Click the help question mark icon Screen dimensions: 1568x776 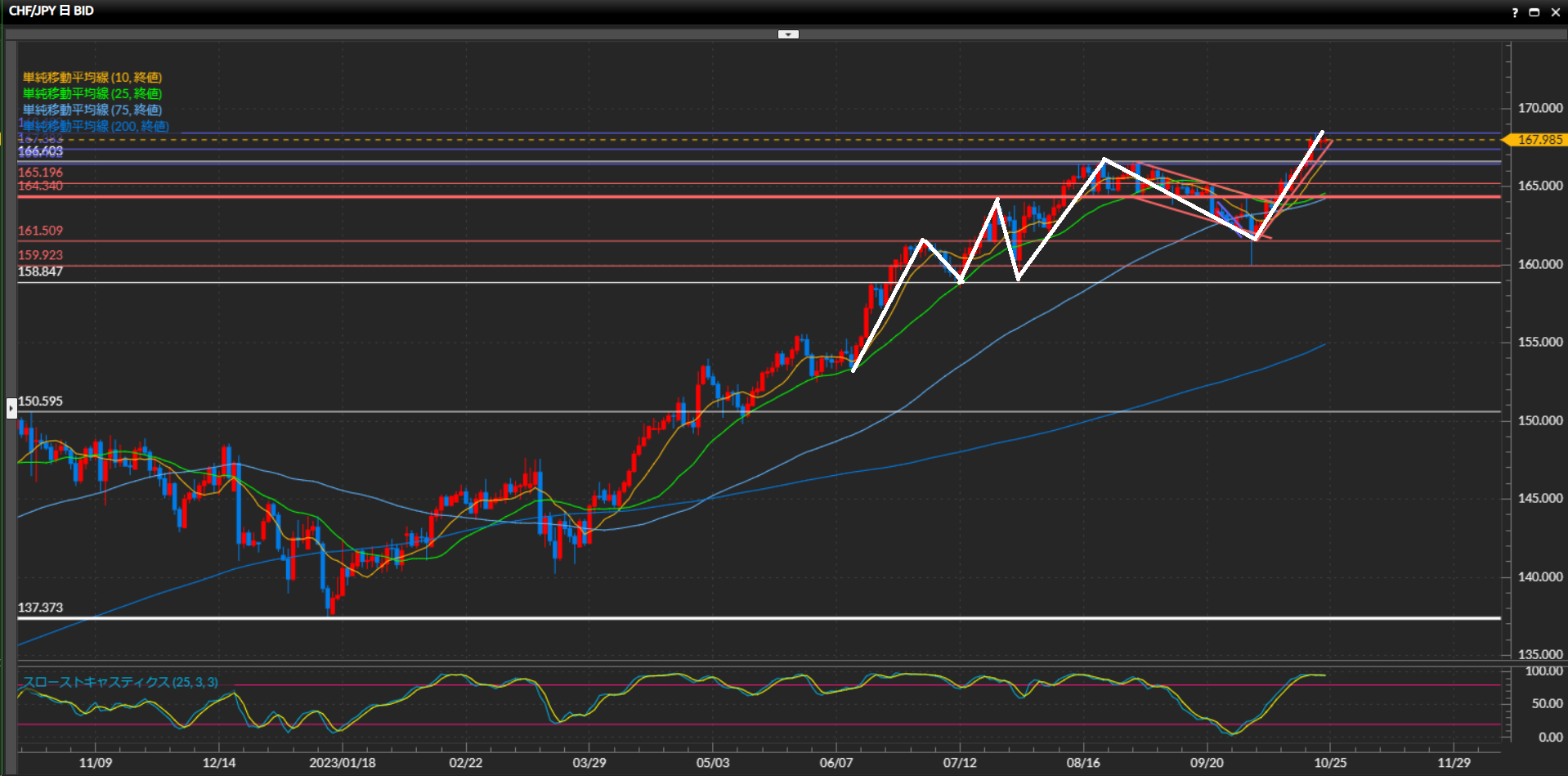1514,12
